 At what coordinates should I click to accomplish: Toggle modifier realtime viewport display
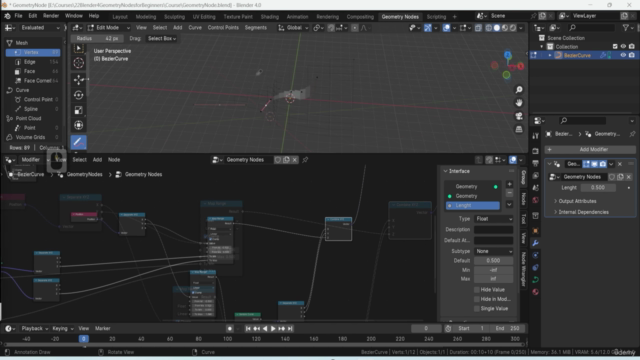[x=595, y=164]
